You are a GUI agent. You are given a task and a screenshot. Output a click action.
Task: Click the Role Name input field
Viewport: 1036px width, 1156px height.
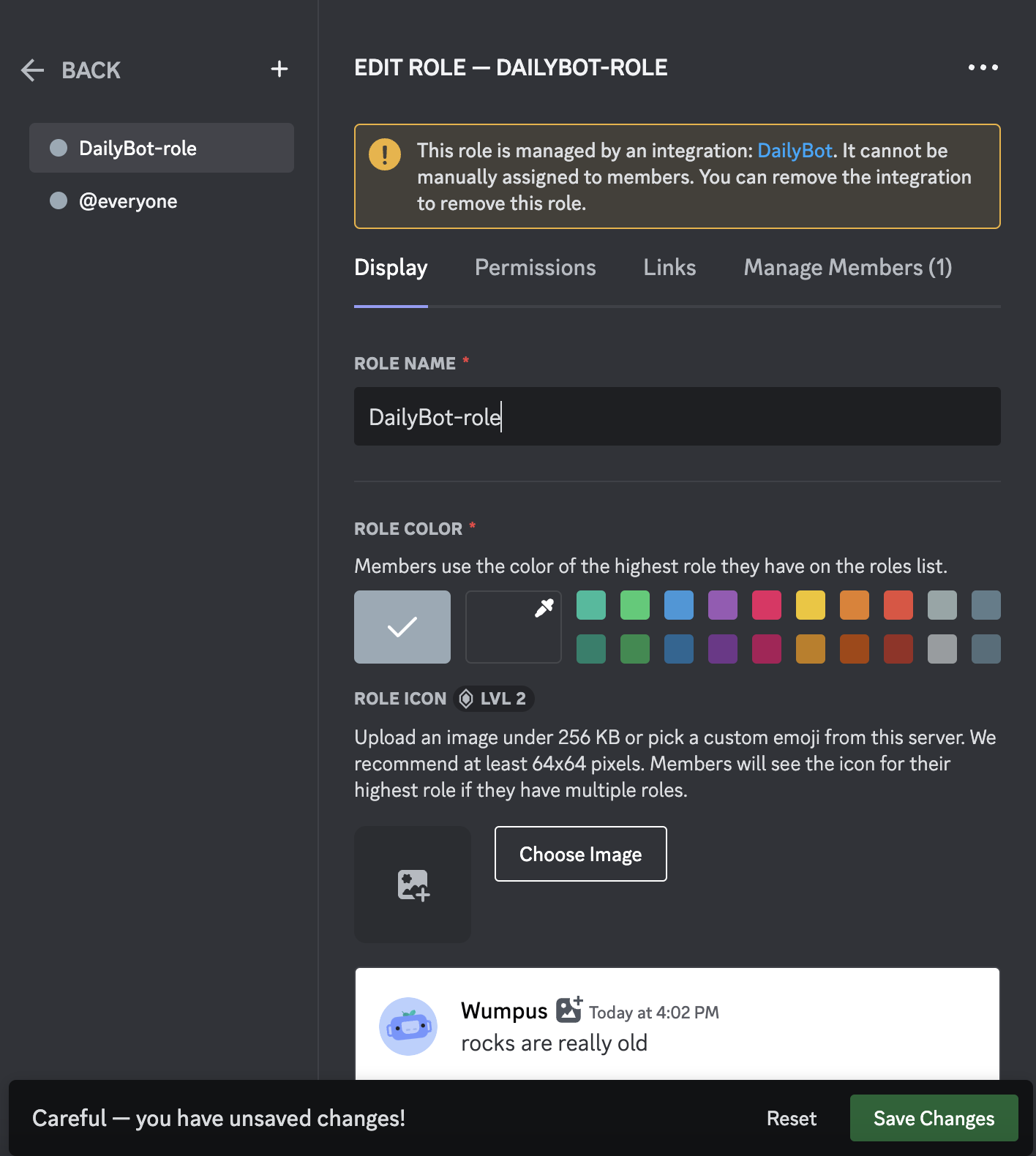click(677, 416)
